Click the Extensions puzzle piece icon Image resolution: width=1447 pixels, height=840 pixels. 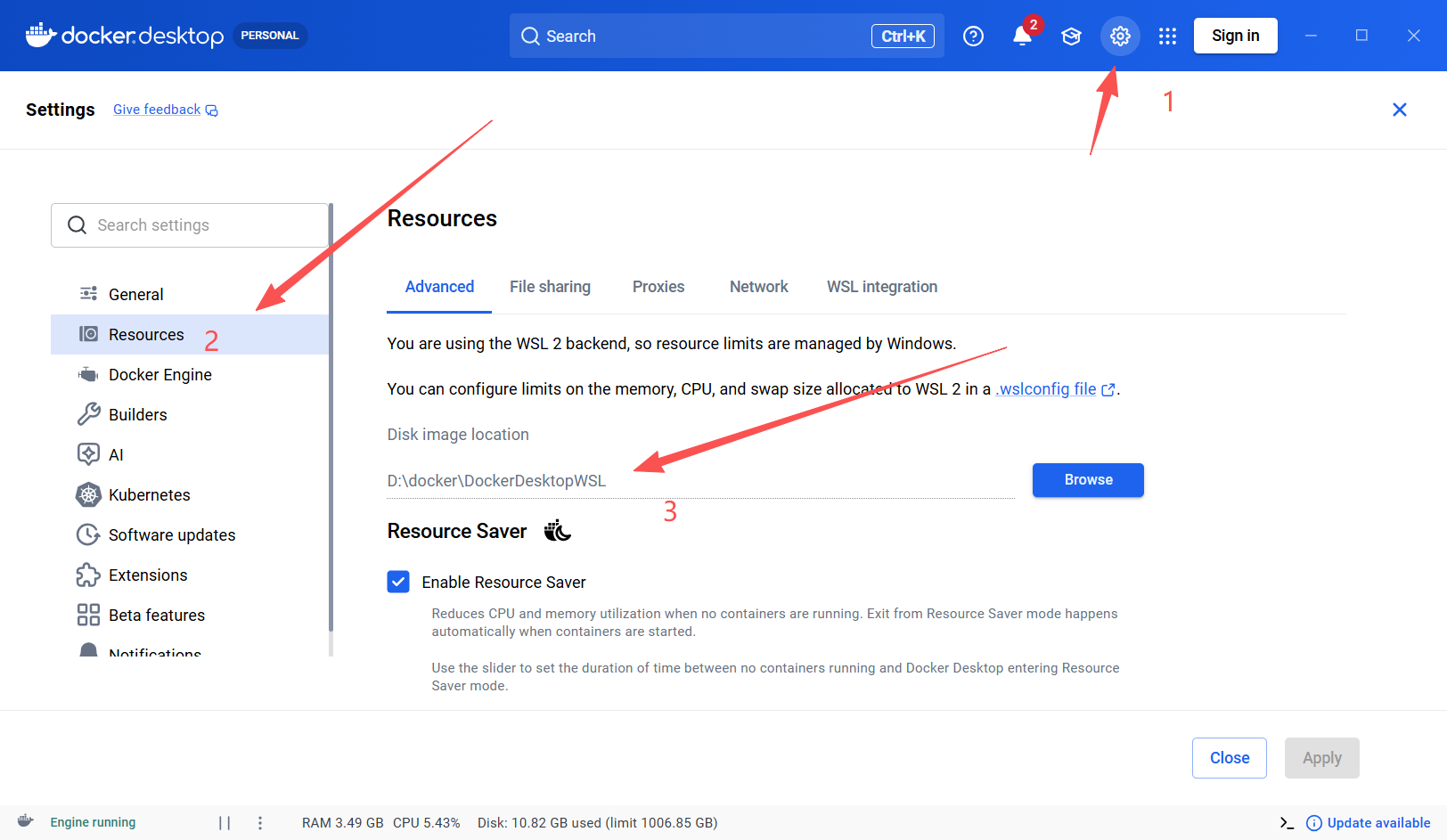[88, 575]
